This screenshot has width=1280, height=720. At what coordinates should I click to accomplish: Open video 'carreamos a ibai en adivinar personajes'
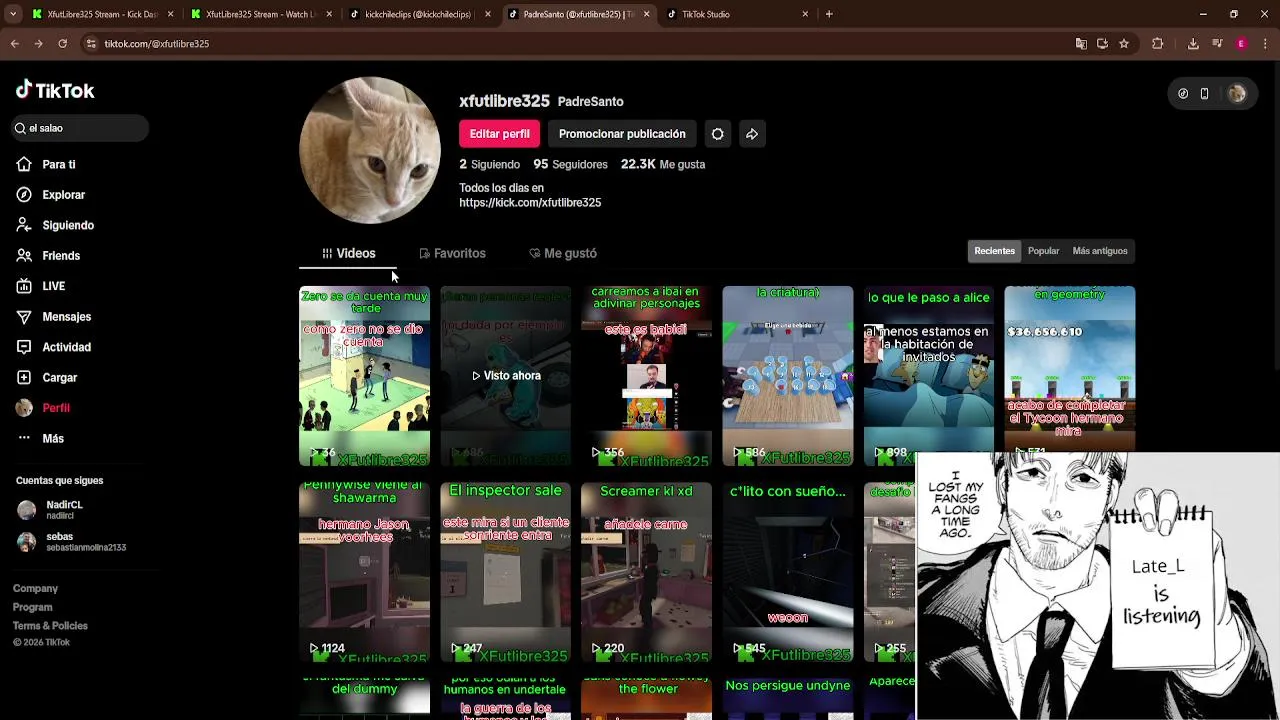pyautogui.click(x=646, y=376)
